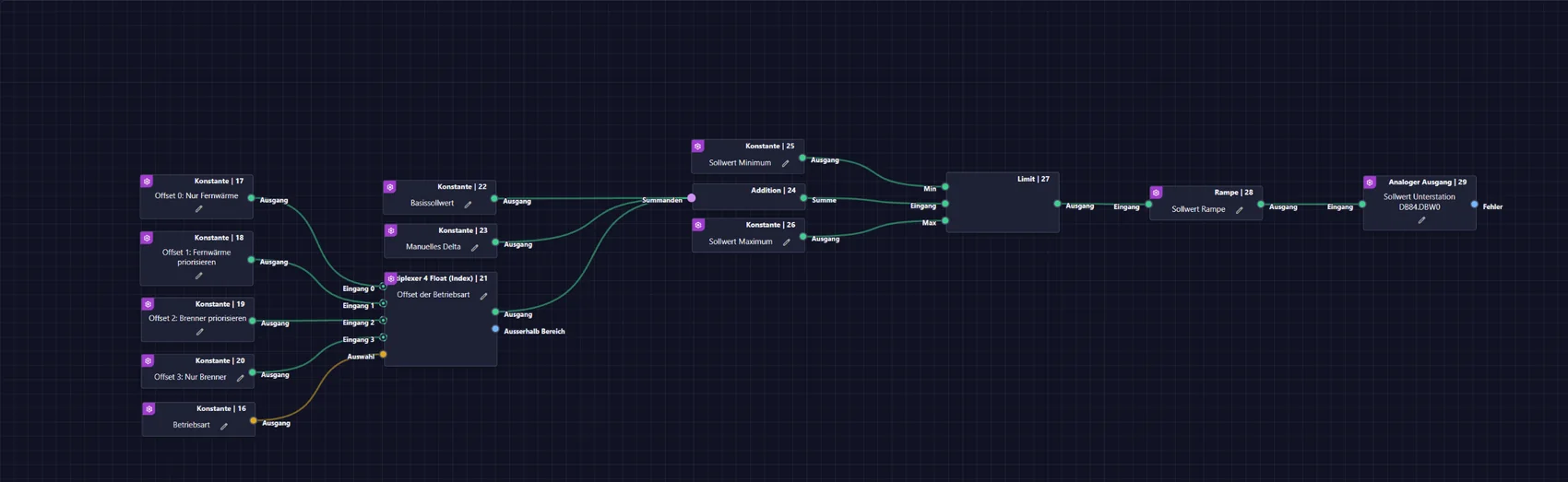Click the Min input port on Limit 27

[x=945, y=187]
